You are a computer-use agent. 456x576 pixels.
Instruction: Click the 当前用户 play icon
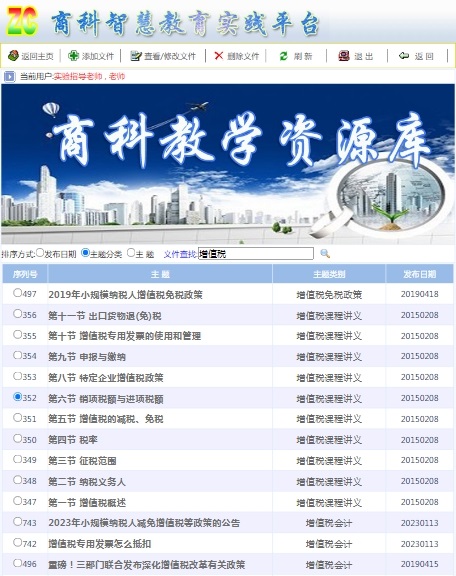point(10,76)
